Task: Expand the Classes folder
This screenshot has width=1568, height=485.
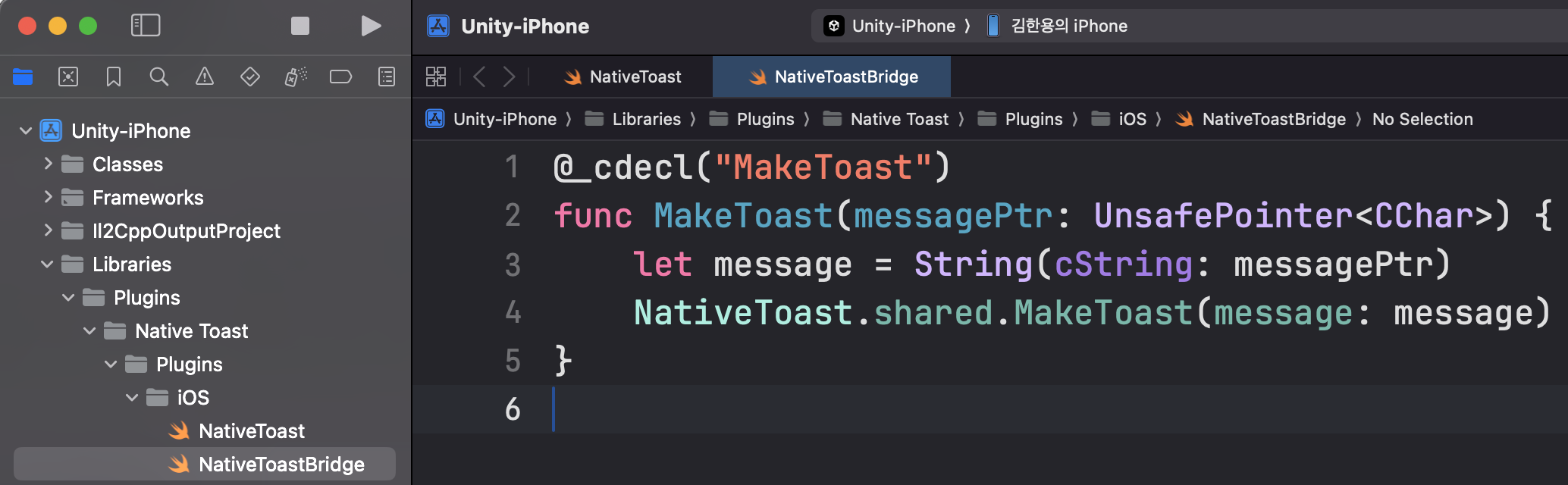Action: pos(48,164)
